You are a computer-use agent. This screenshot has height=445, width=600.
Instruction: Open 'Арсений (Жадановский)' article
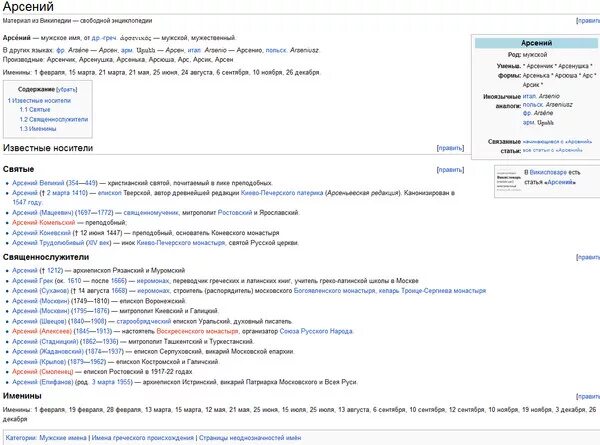[x=48, y=352]
